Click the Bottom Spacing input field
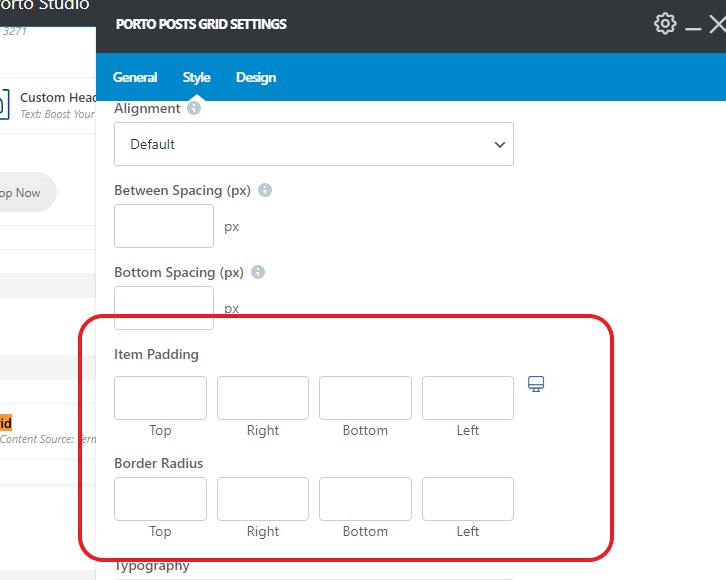Image resolution: width=726 pixels, height=580 pixels. 164,307
